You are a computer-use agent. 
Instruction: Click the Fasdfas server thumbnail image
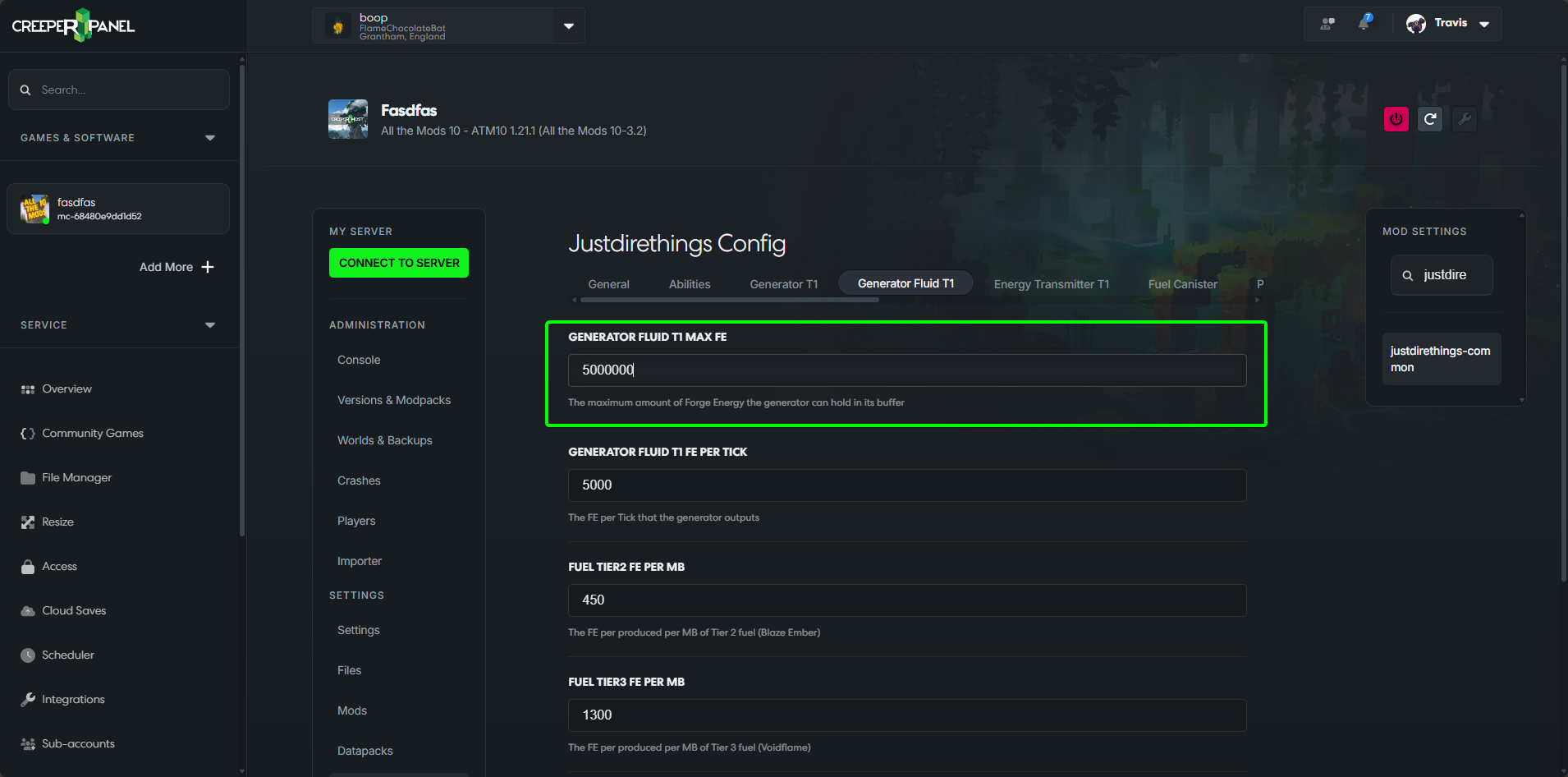coord(348,119)
